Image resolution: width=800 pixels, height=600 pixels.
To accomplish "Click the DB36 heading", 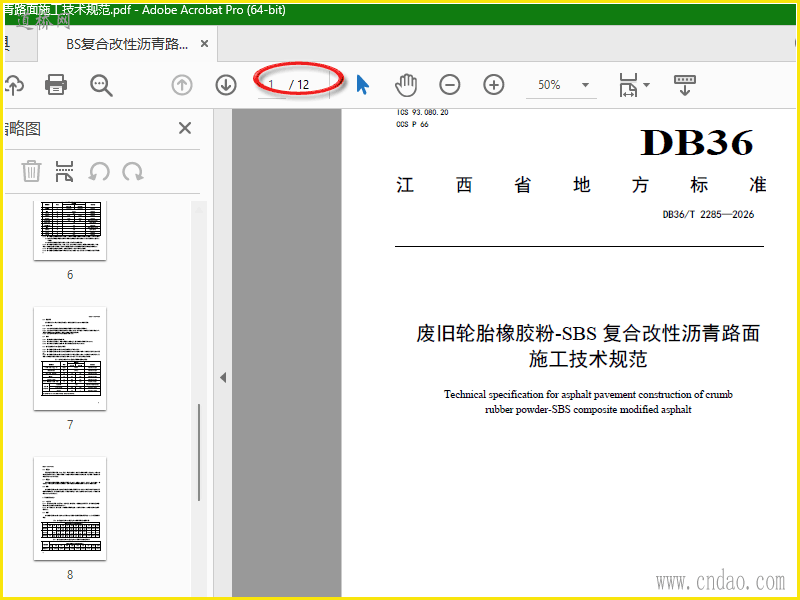I will click(x=697, y=142).
